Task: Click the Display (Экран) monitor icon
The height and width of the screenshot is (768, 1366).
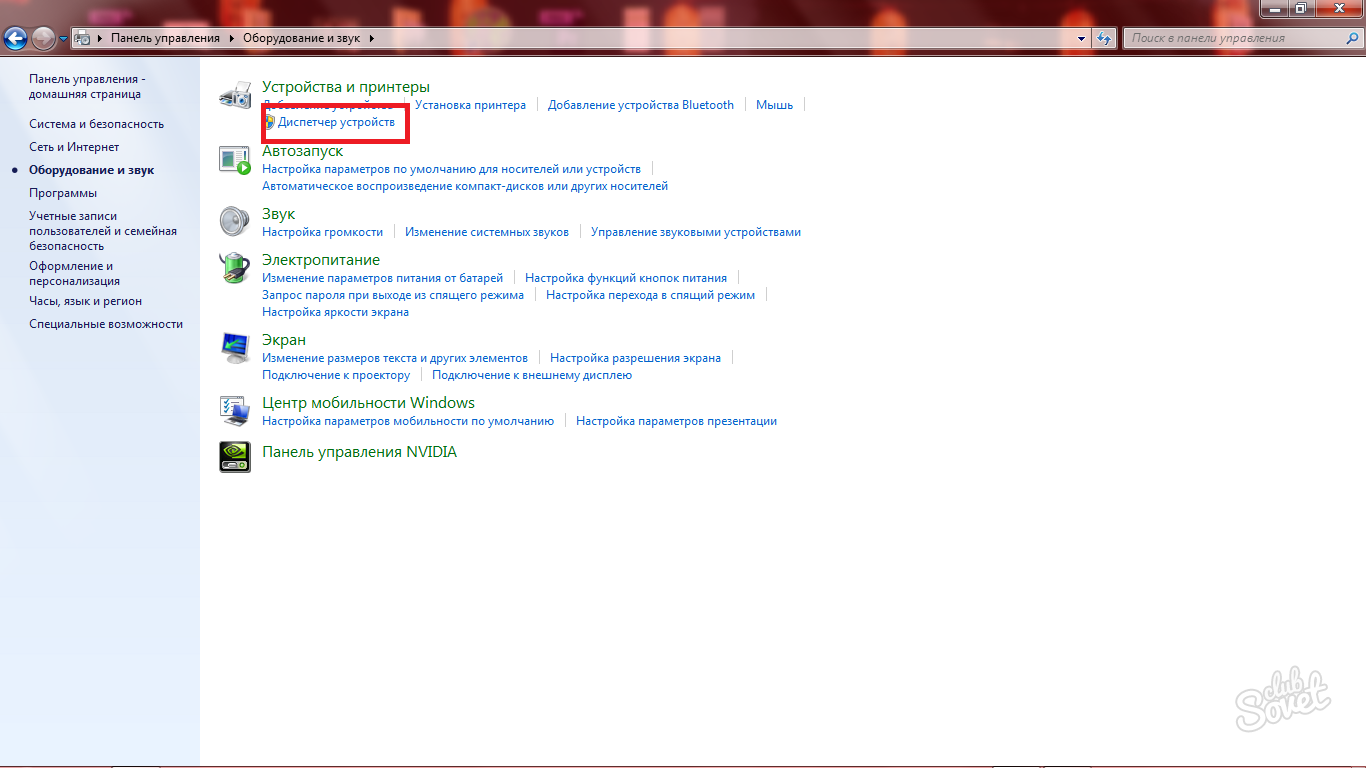Action: (235, 348)
